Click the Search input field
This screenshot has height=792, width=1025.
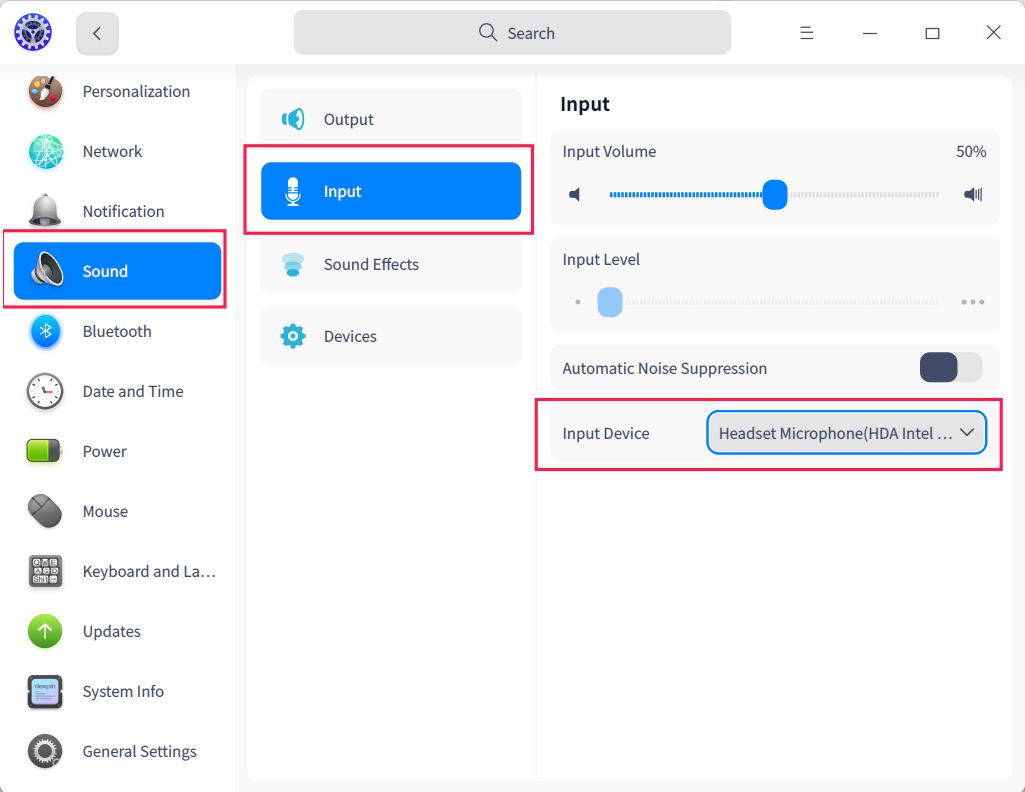click(x=512, y=33)
